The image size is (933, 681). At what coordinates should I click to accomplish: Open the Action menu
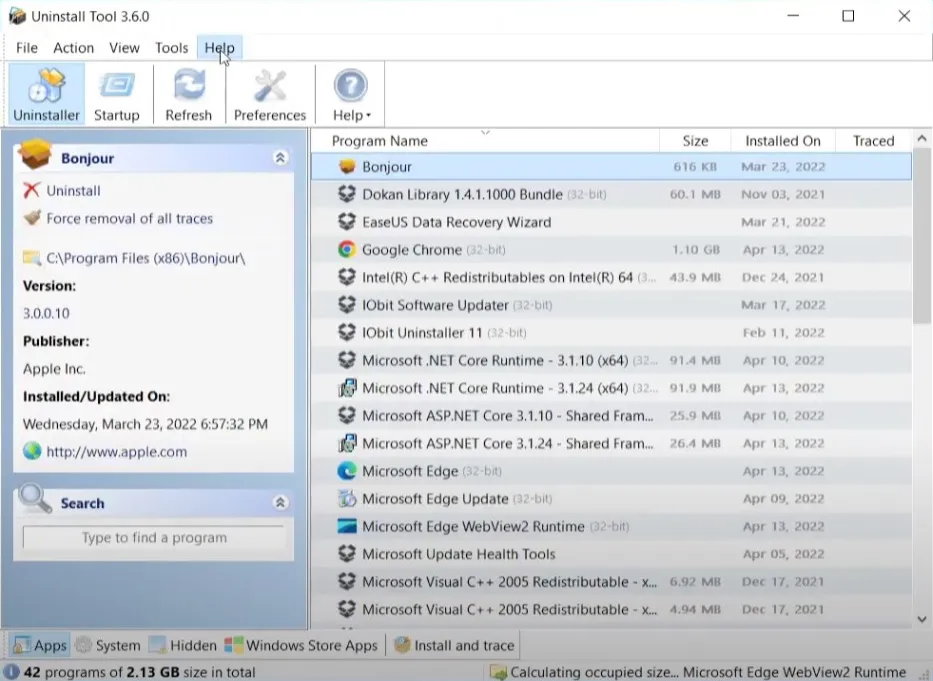pos(74,48)
